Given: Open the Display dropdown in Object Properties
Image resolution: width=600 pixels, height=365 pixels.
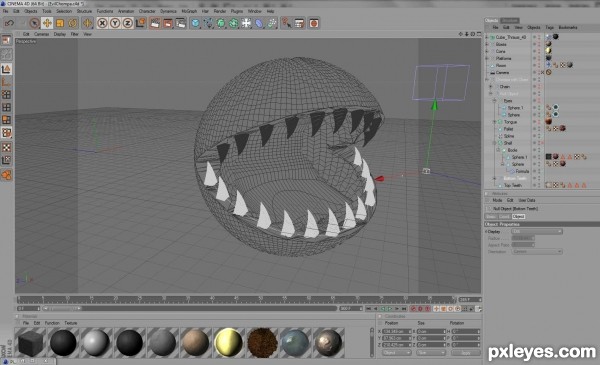Looking at the screenshot, I should tap(537, 231).
